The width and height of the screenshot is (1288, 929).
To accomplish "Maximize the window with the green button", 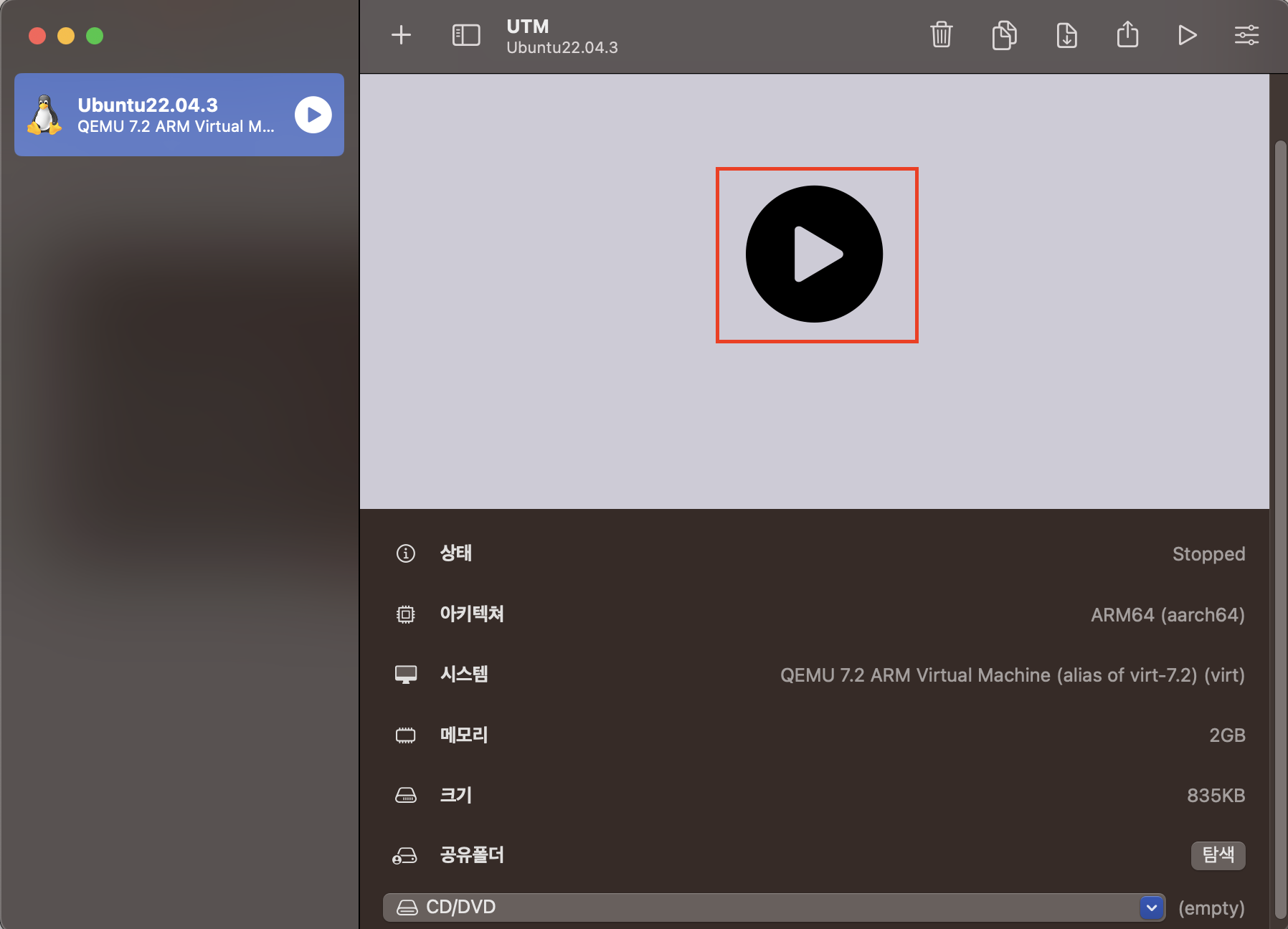I will 95,36.
